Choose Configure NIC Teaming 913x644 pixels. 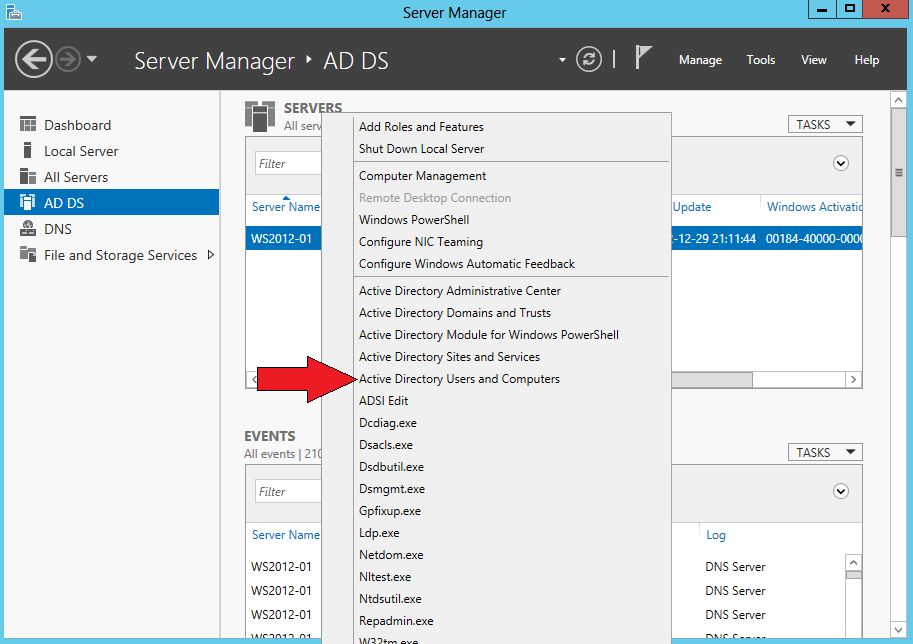(420, 242)
